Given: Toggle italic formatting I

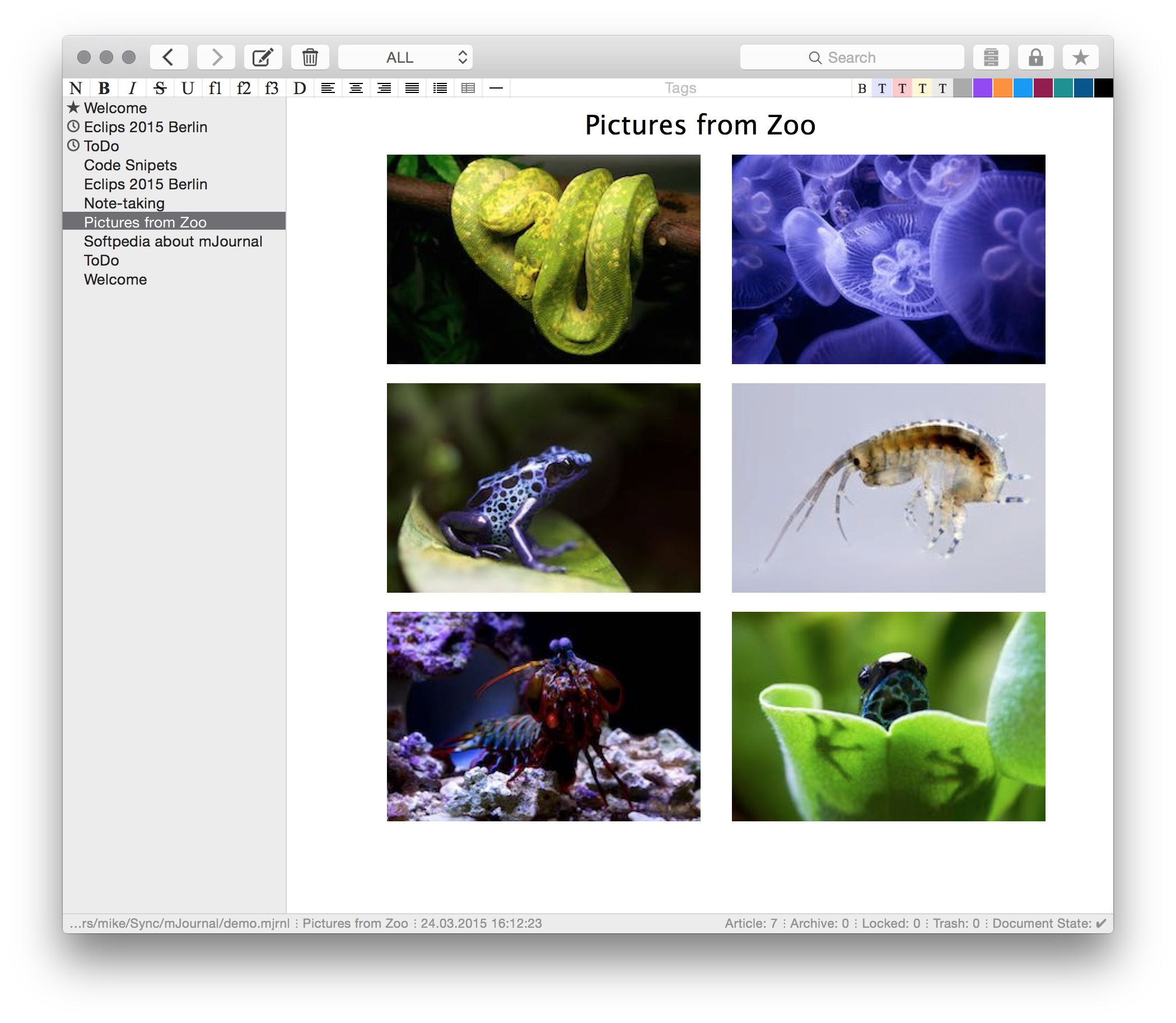Looking at the screenshot, I should point(132,88).
